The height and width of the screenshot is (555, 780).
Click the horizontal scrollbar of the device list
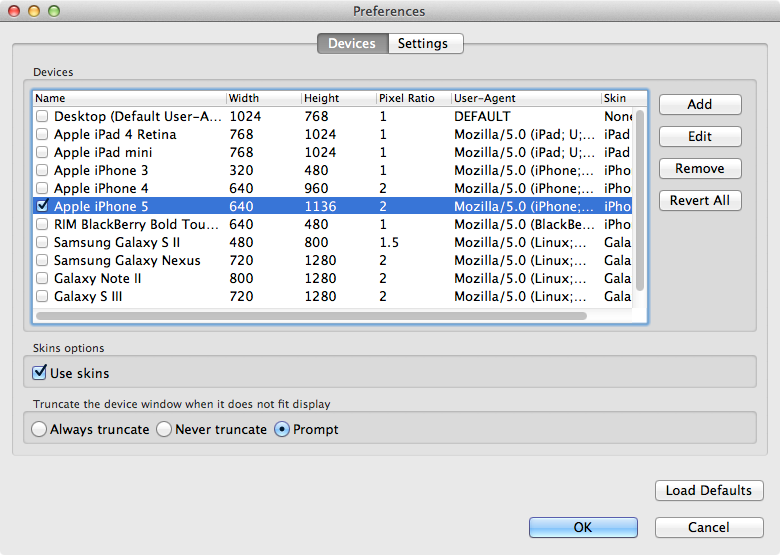(x=311, y=316)
